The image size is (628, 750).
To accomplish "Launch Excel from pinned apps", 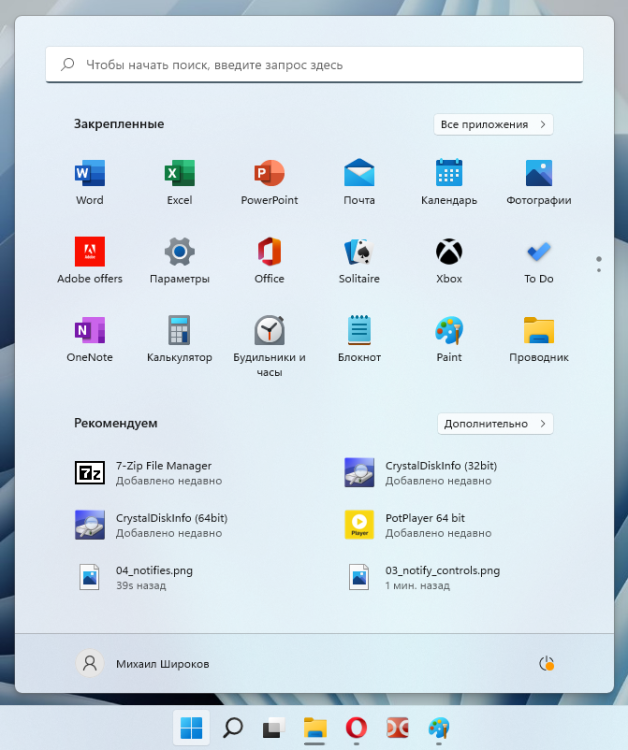I will pyautogui.click(x=179, y=182).
